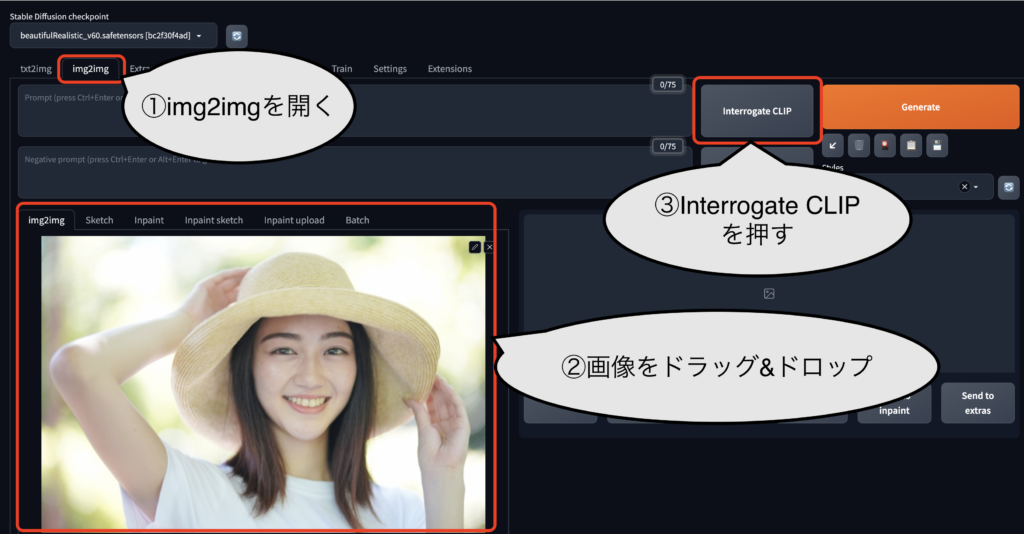The width and height of the screenshot is (1024, 534).
Task: Clear the selected styles with X button
Action: tap(964, 187)
